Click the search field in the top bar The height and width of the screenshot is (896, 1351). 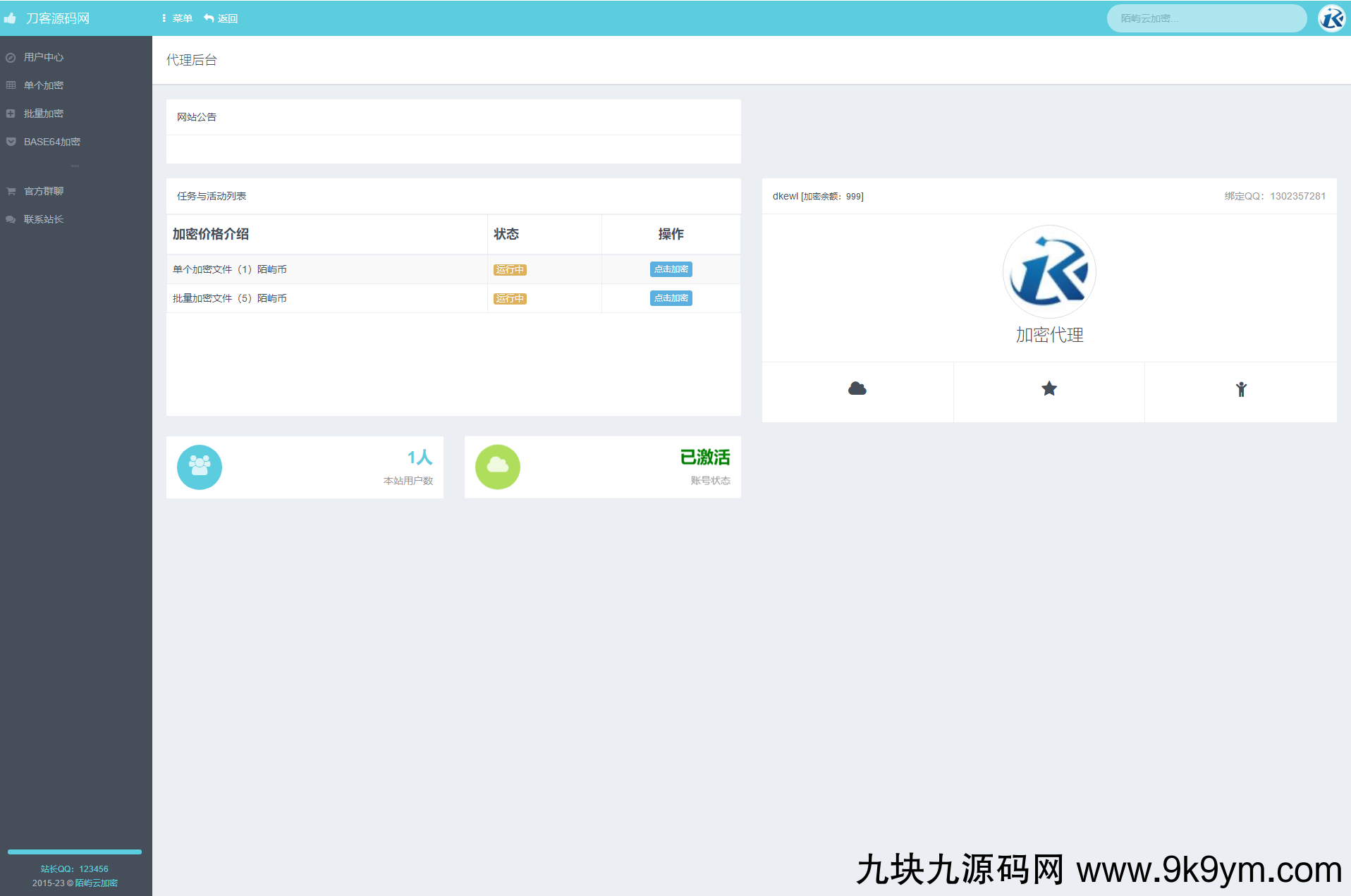click(1206, 18)
